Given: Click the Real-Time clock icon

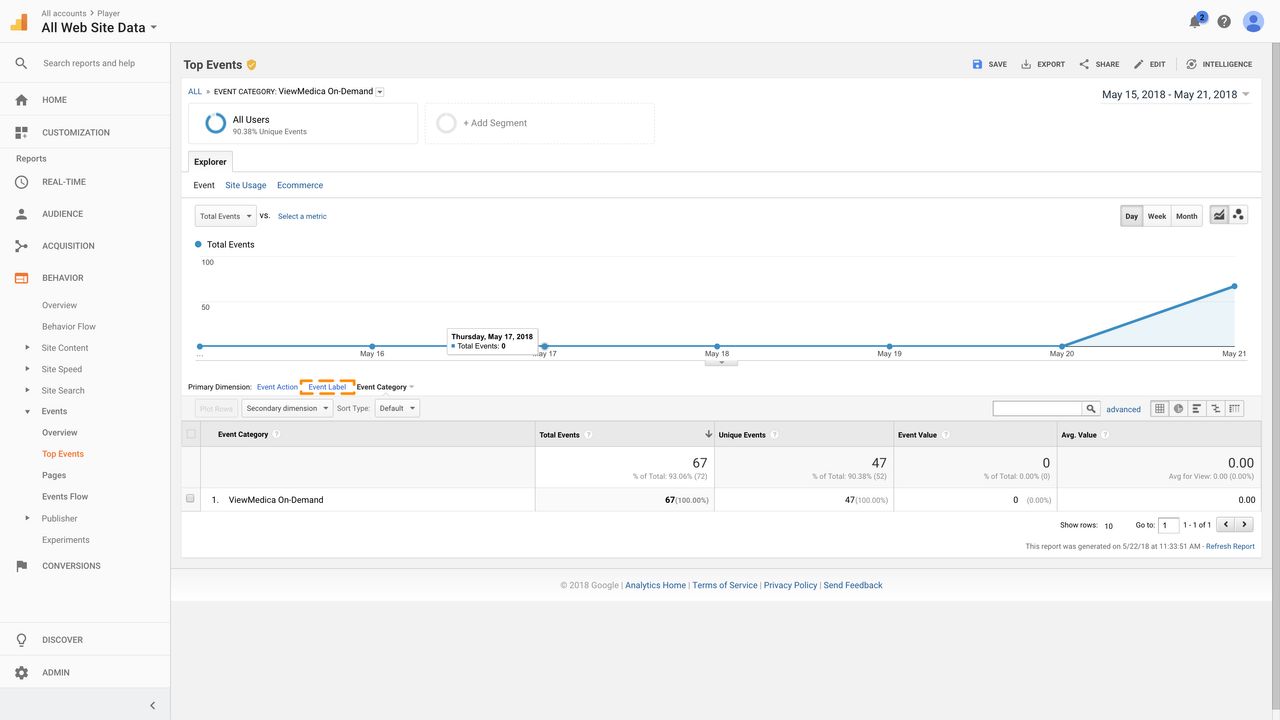Looking at the screenshot, I should [21, 182].
